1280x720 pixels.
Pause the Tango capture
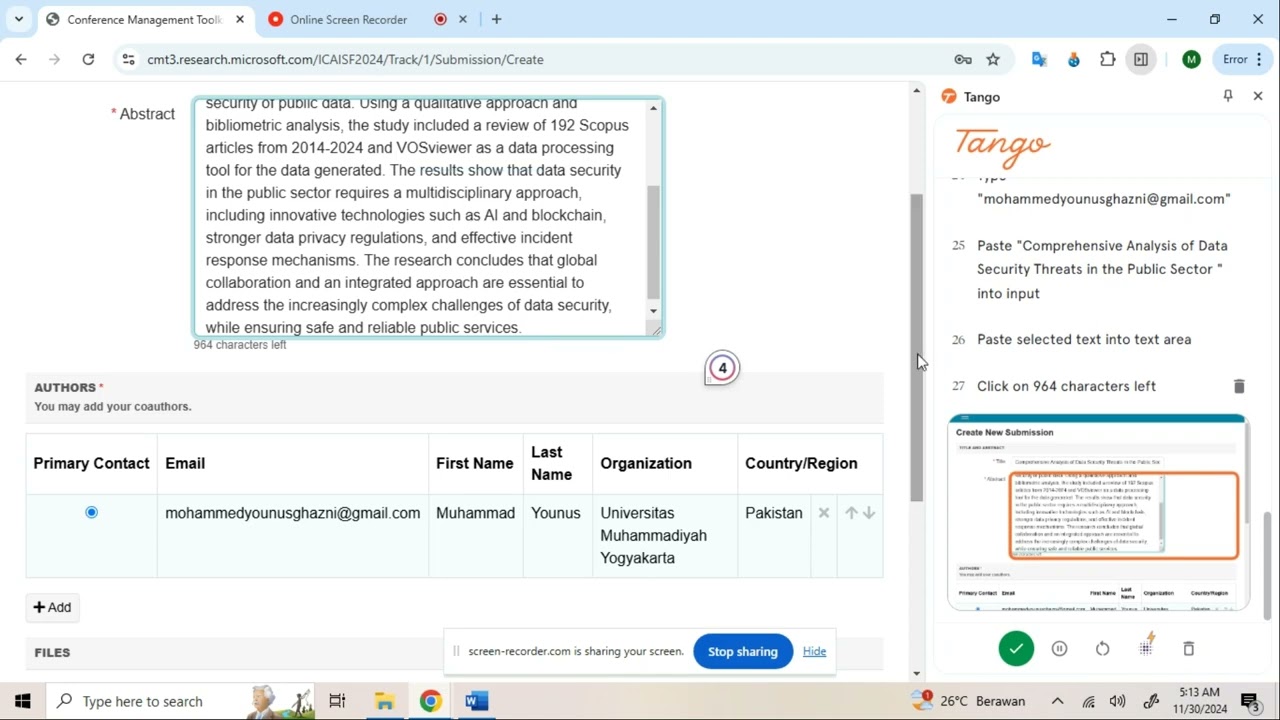pos(1059,649)
